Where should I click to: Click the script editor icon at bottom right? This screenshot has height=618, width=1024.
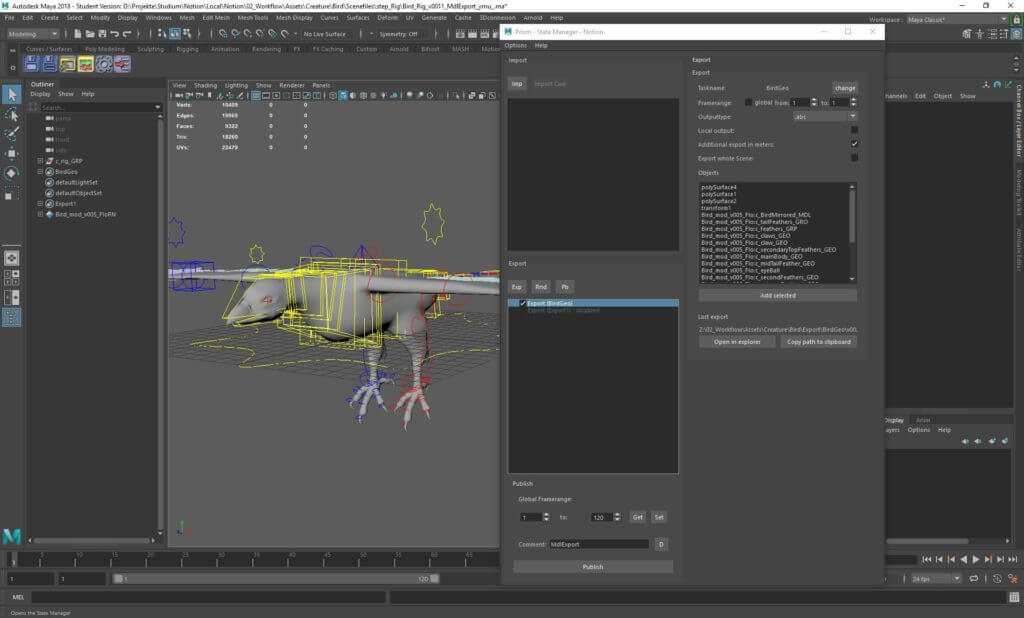coord(1013,597)
